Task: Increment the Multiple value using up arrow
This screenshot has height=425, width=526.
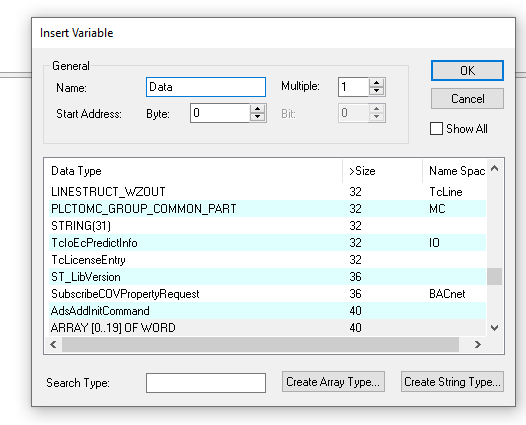Action: (376, 83)
